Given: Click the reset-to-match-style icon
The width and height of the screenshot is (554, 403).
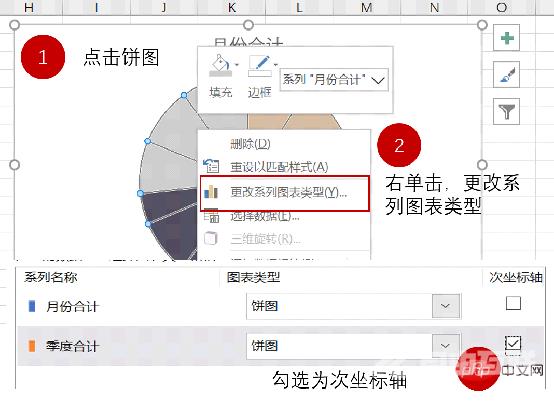Looking at the screenshot, I should (211, 166).
